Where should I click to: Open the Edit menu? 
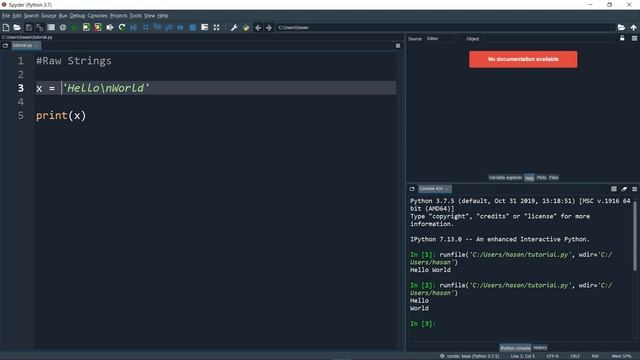(17, 16)
